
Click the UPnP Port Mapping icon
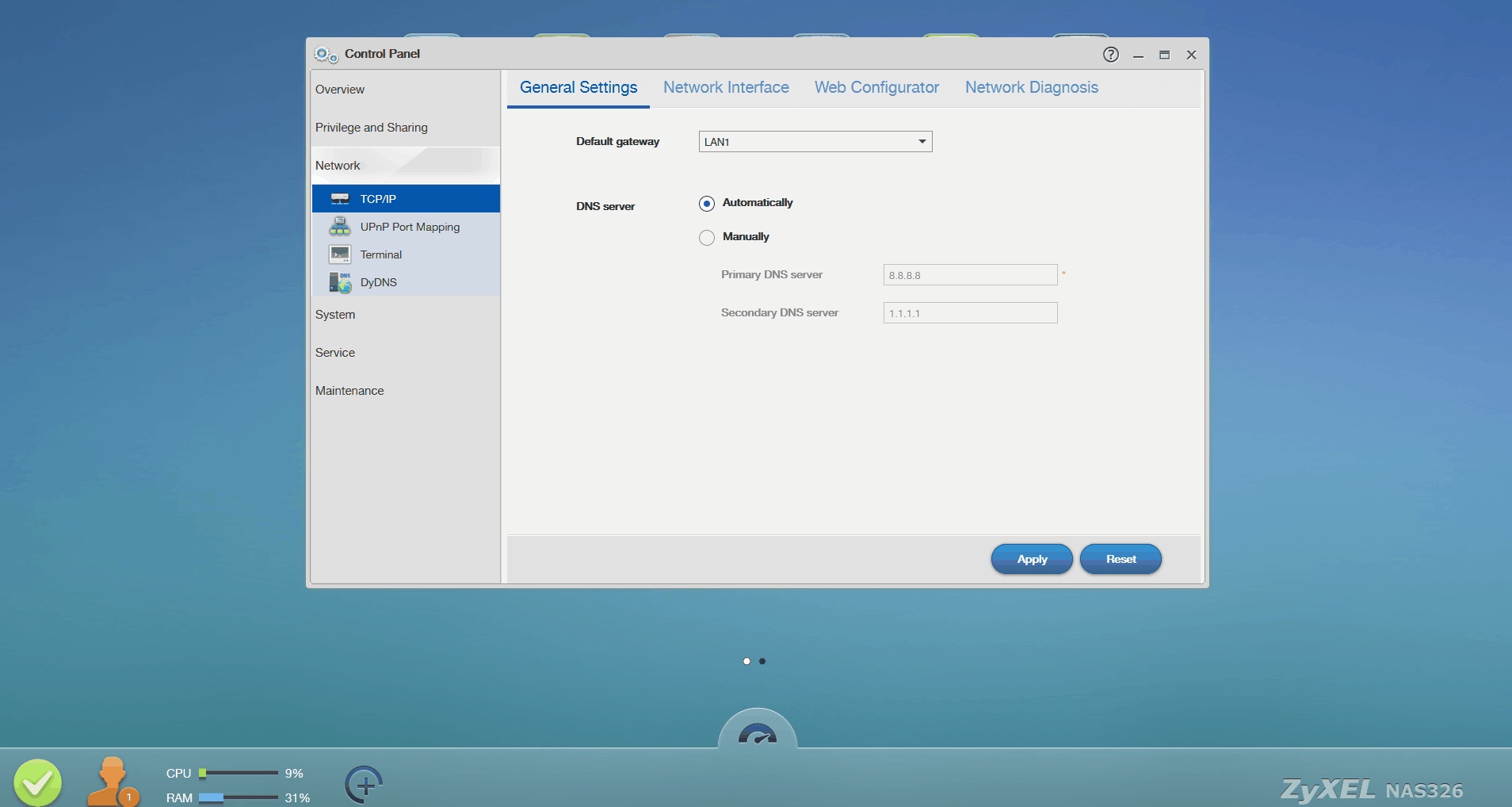click(x=340, y=227)
